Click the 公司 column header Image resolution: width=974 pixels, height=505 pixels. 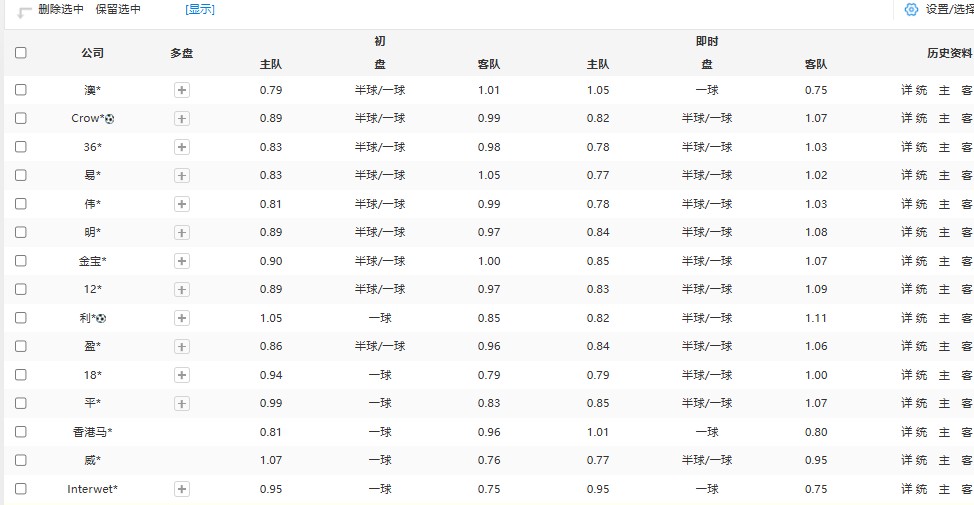coord(92,53)
